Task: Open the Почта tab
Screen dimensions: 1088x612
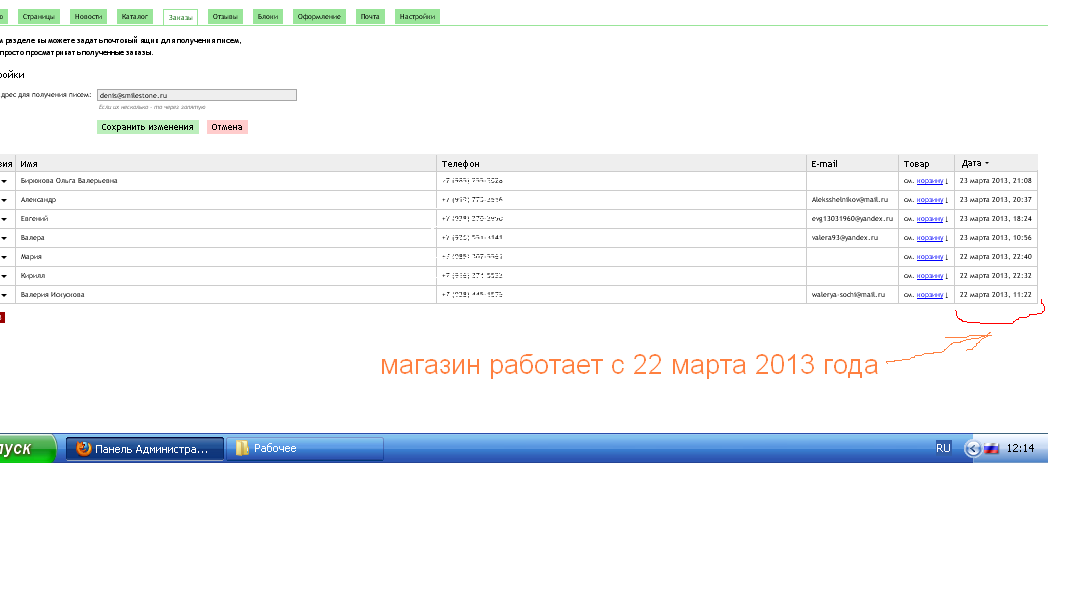Action: pos(370,17)
